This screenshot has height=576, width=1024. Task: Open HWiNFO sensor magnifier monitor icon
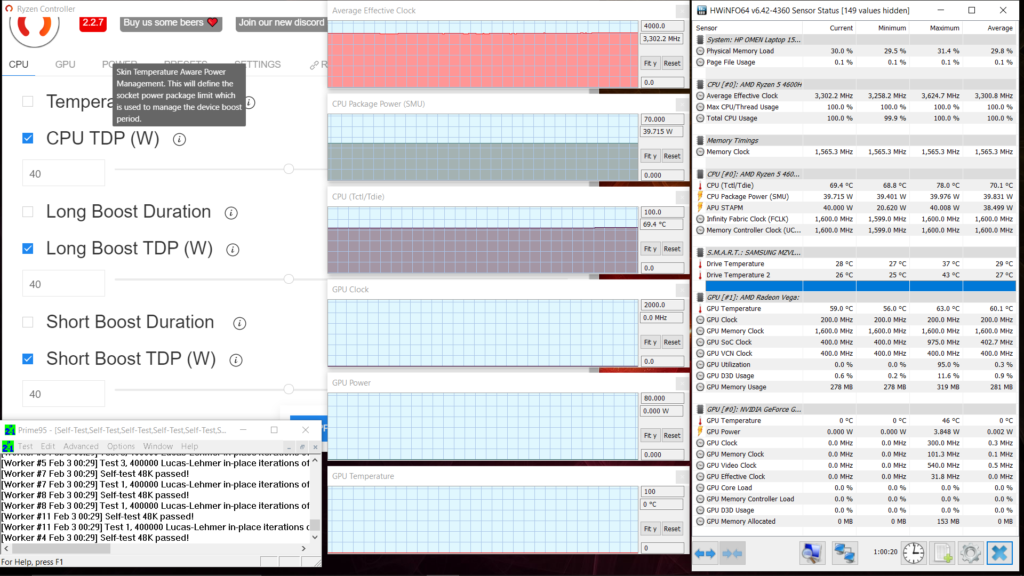click(811, 553)
